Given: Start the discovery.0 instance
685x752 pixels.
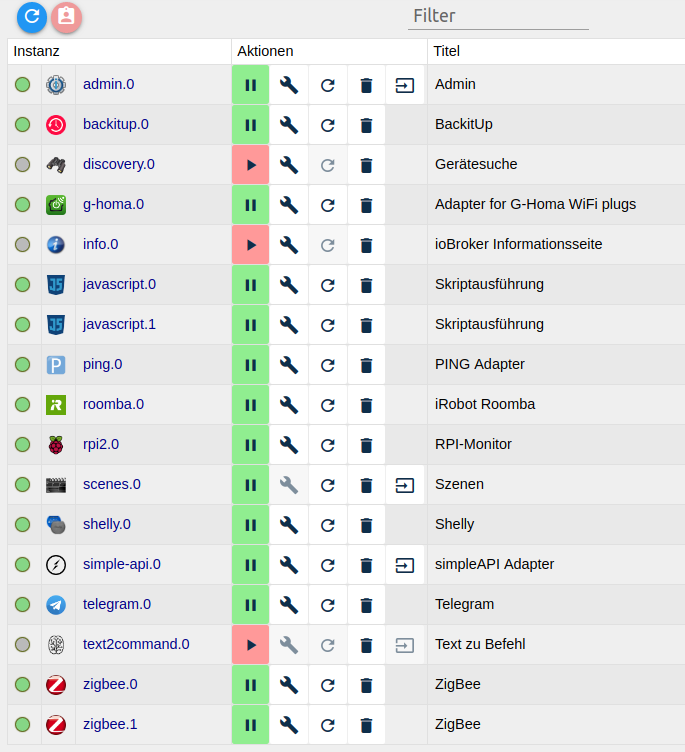Looking at the screenshot, I should [x=250, y=165].
